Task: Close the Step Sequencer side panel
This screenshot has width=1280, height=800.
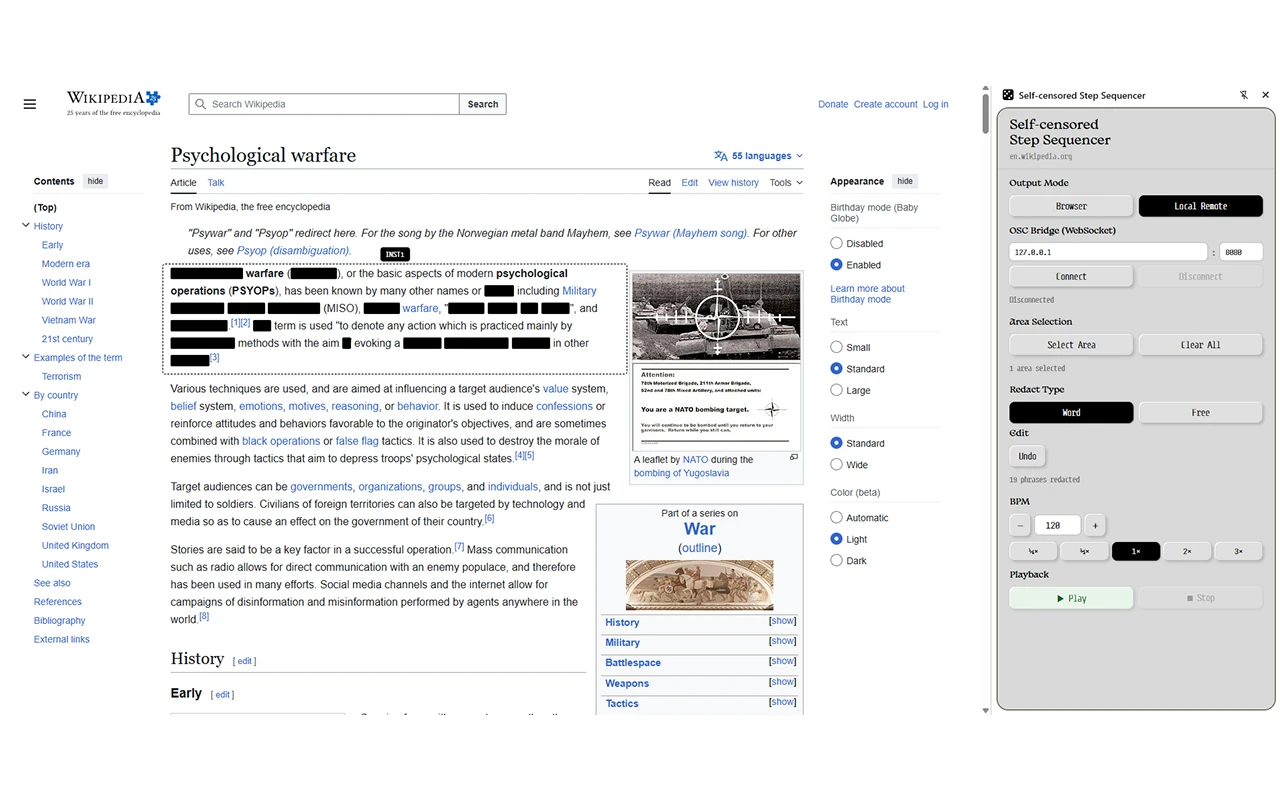Action: 1265,95
